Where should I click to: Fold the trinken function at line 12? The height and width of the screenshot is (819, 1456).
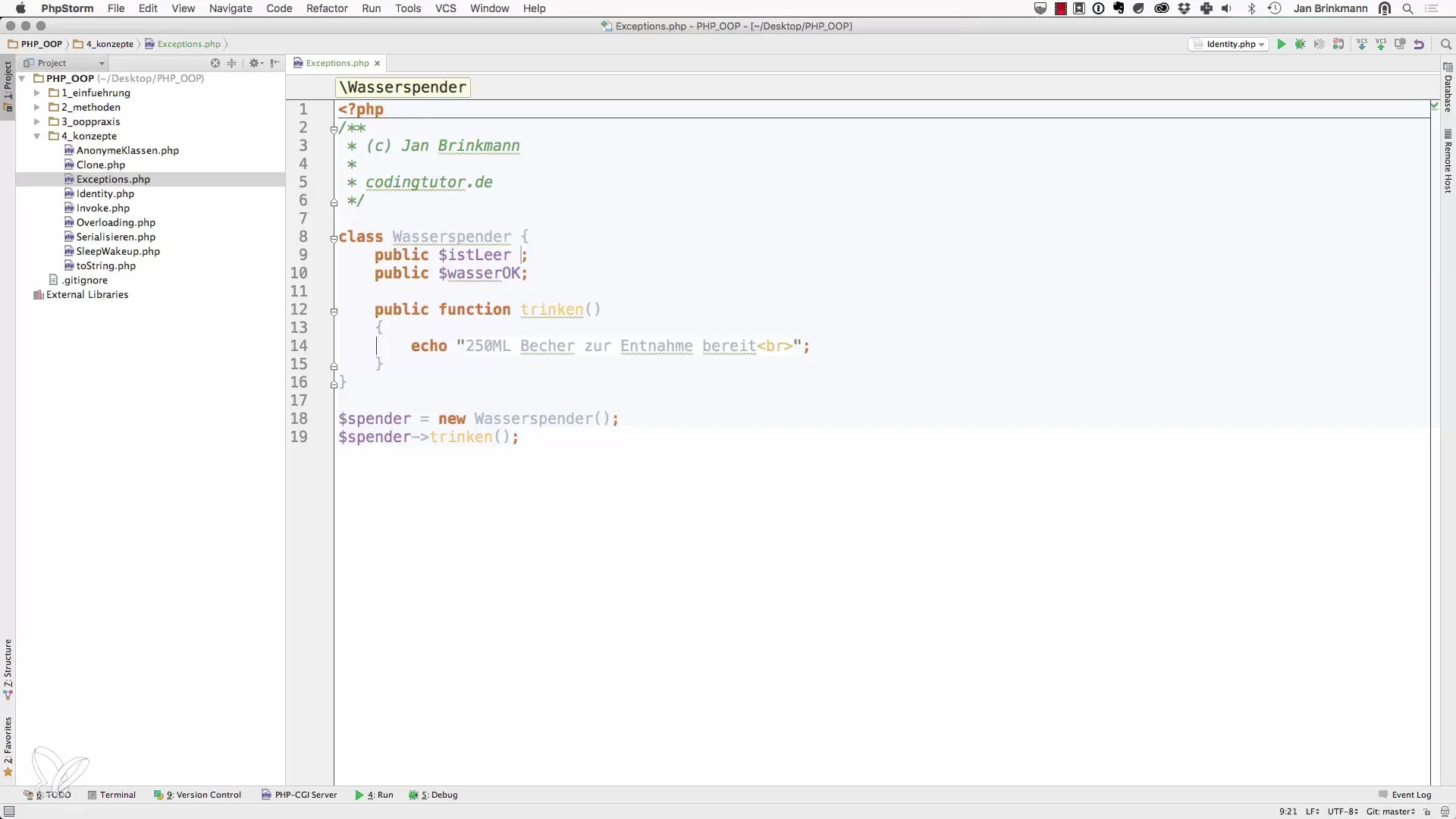click(x=334, y=311)
